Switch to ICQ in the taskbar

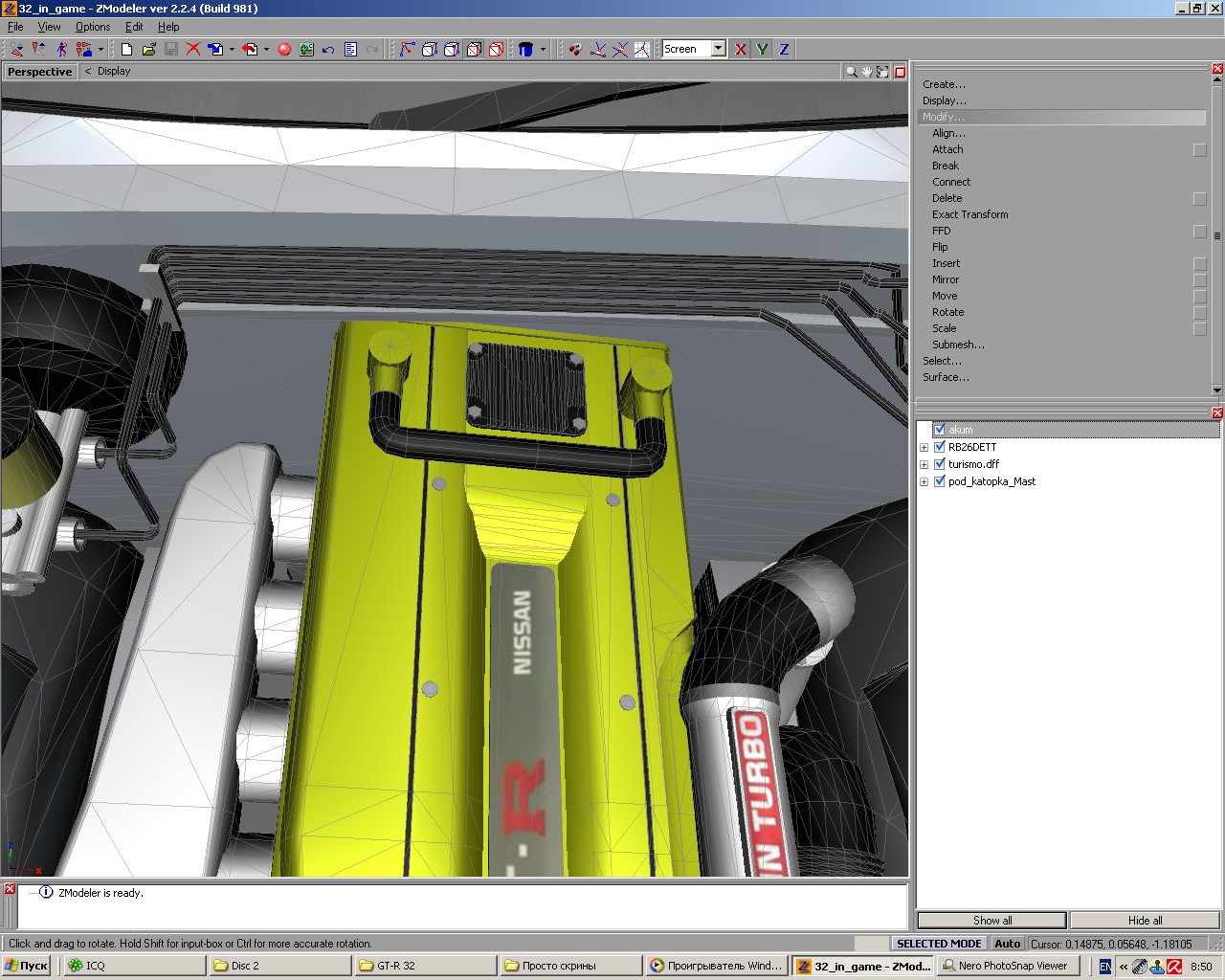(x=134, y=966)
